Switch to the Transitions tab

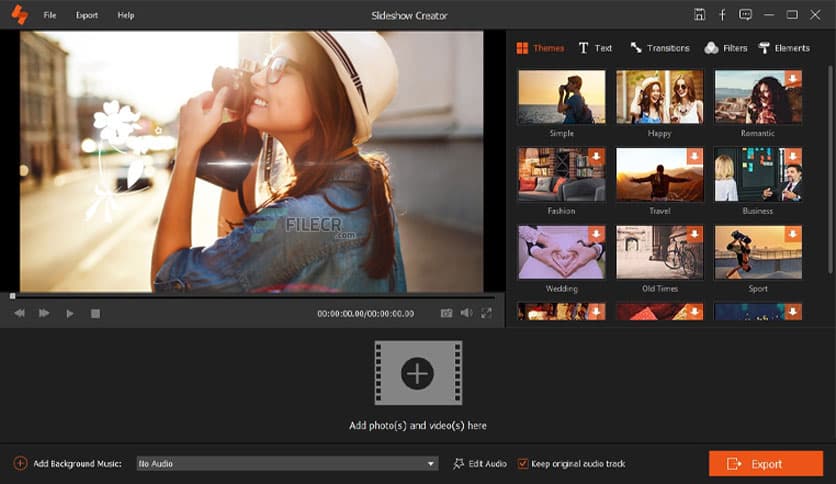point(660,48)
